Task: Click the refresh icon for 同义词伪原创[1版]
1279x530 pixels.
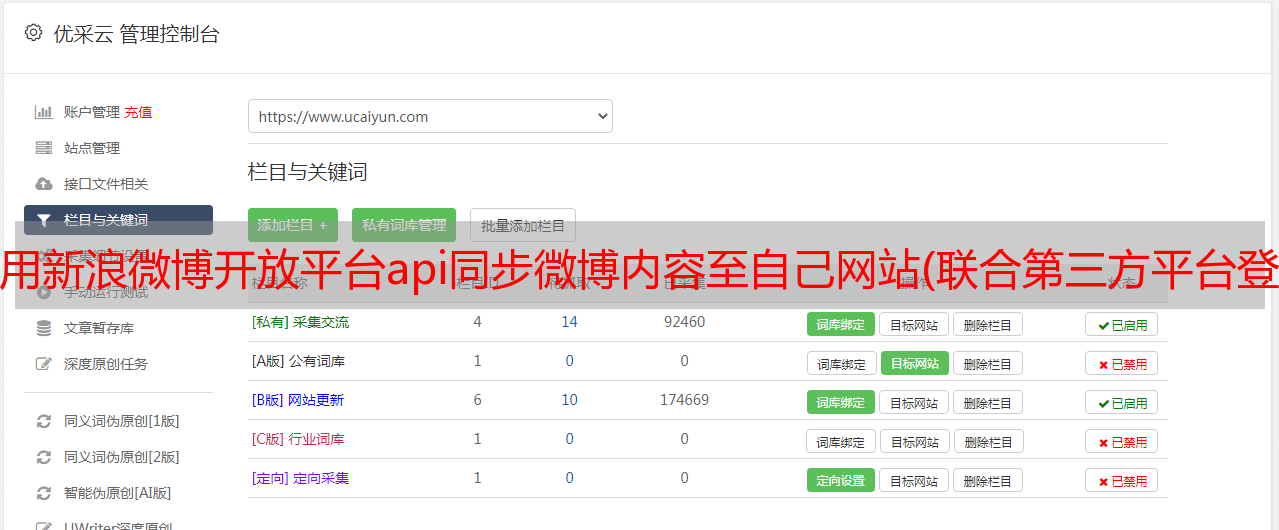Action: click(x=44, y=421)
